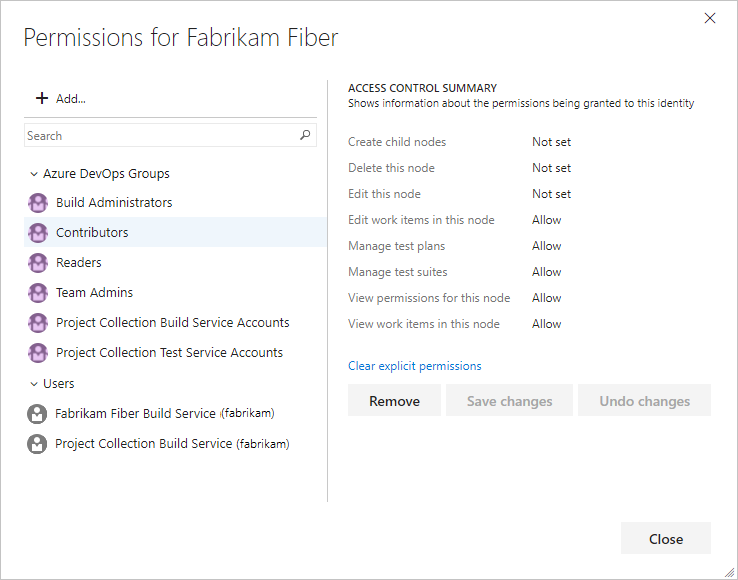Click the search magnifier icon

point(305,136)
